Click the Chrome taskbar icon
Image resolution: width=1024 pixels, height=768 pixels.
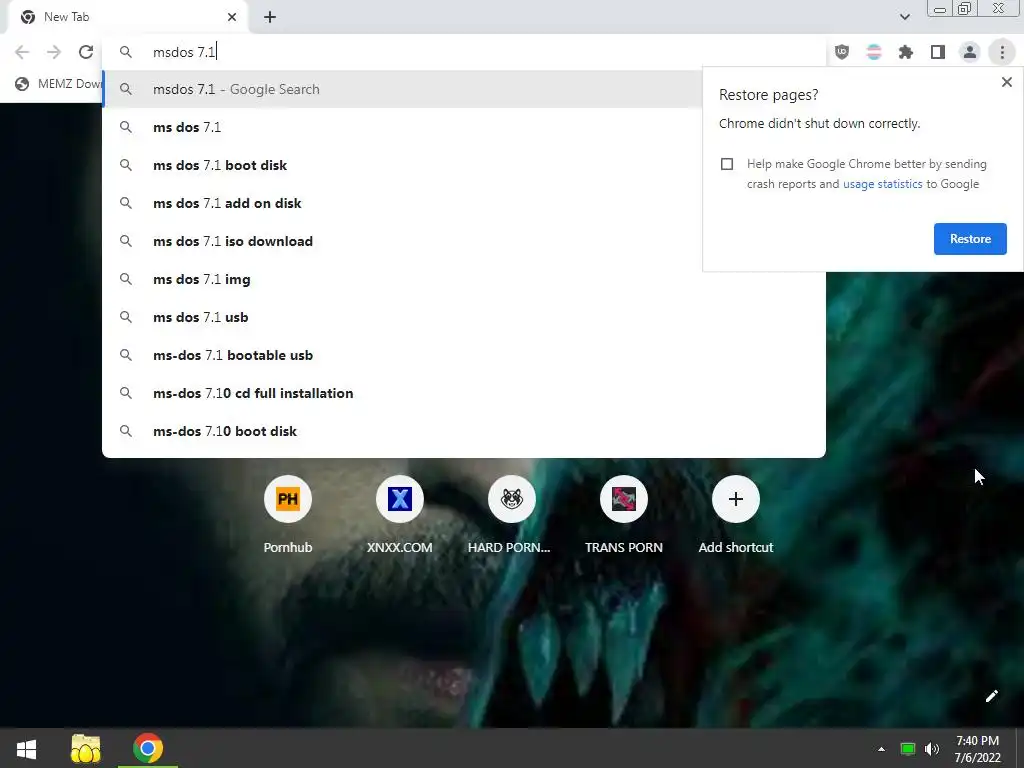pos(148,748)
